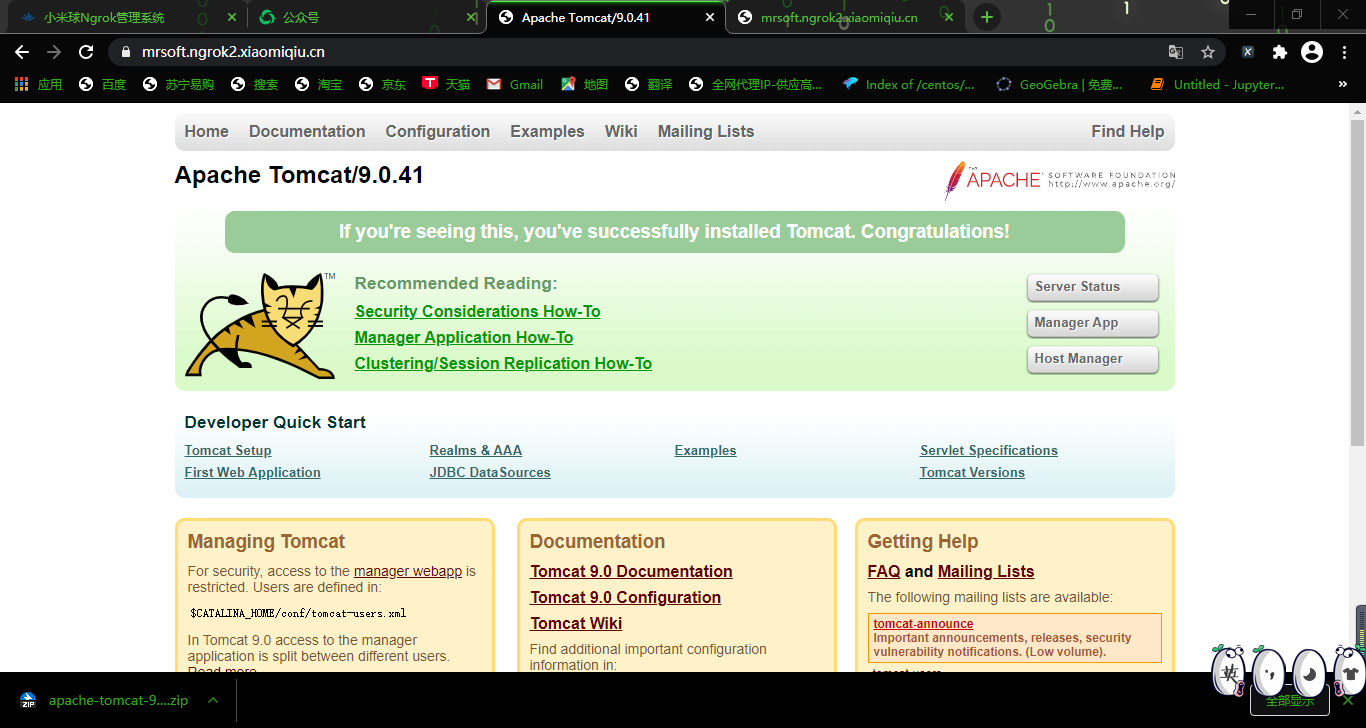Screen dimensions: 1366x728
Task: Click the address bar showing mrsoft.ngrok2.xiaomiqiu.cn
Action: (635, 52)
